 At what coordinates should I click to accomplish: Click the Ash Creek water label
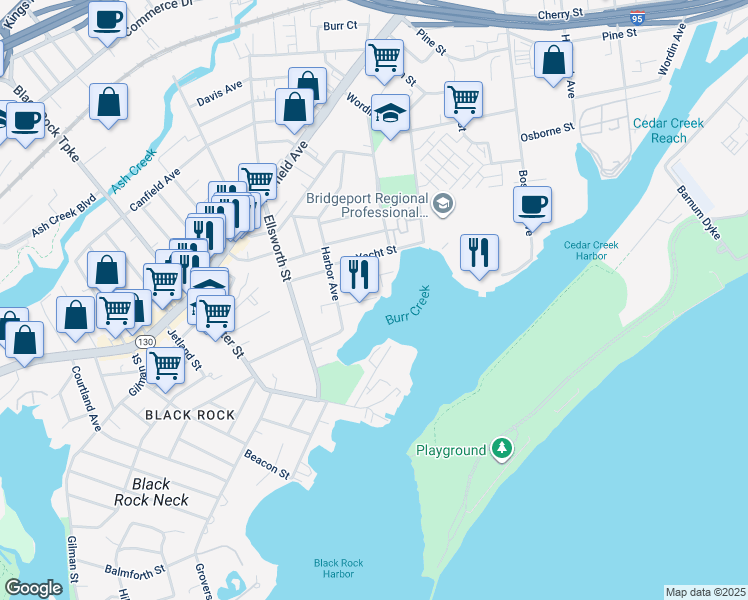[134, 171]
